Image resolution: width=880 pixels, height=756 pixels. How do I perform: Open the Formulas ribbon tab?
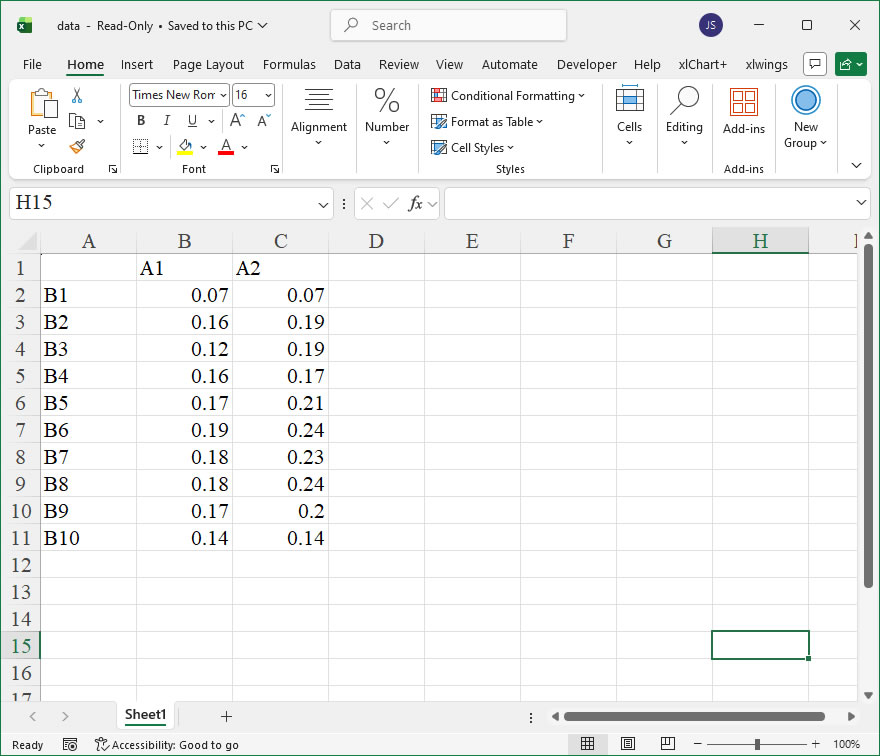(289, 64)
